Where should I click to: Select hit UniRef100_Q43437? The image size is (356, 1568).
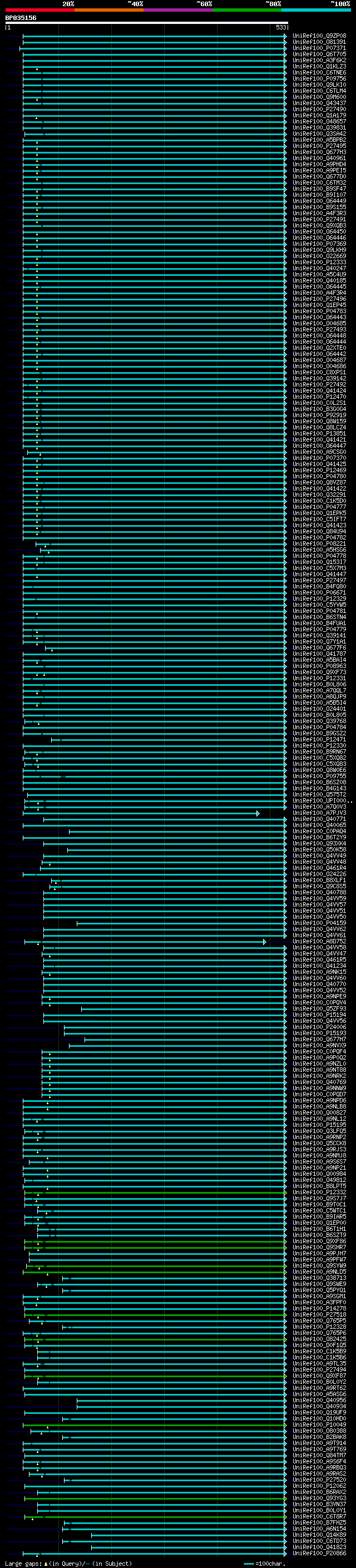[319, 103]
